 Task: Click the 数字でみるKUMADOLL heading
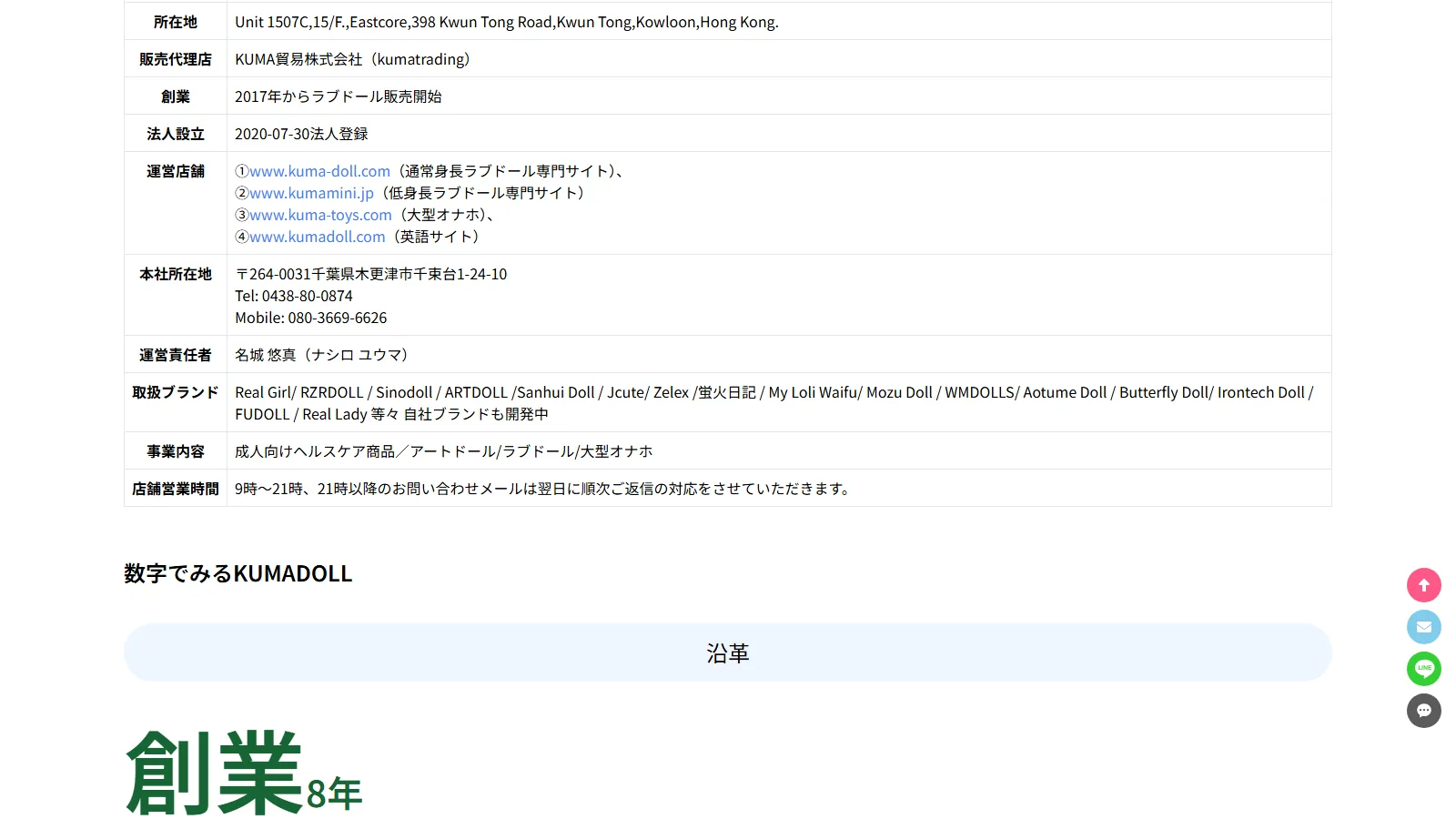click(x=238, y=573)
